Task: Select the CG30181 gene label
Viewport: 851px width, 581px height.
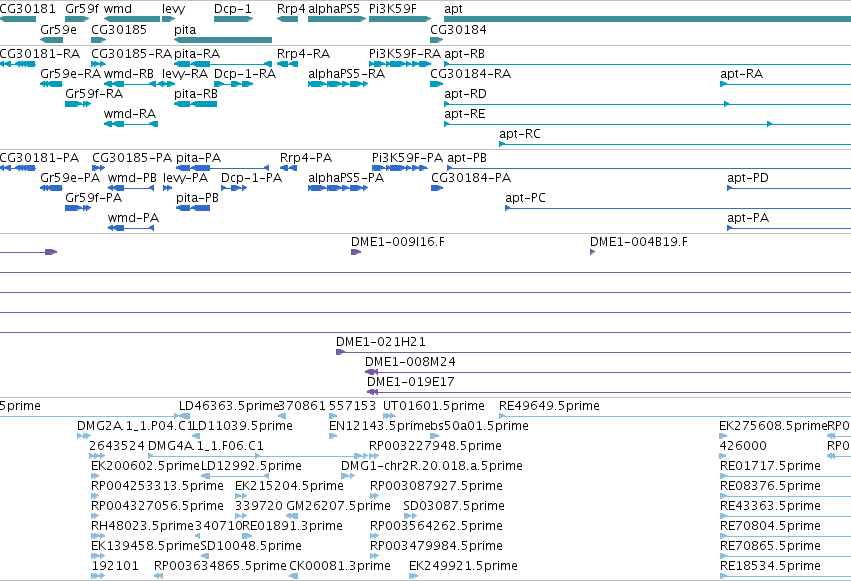Action: point(28,9)
